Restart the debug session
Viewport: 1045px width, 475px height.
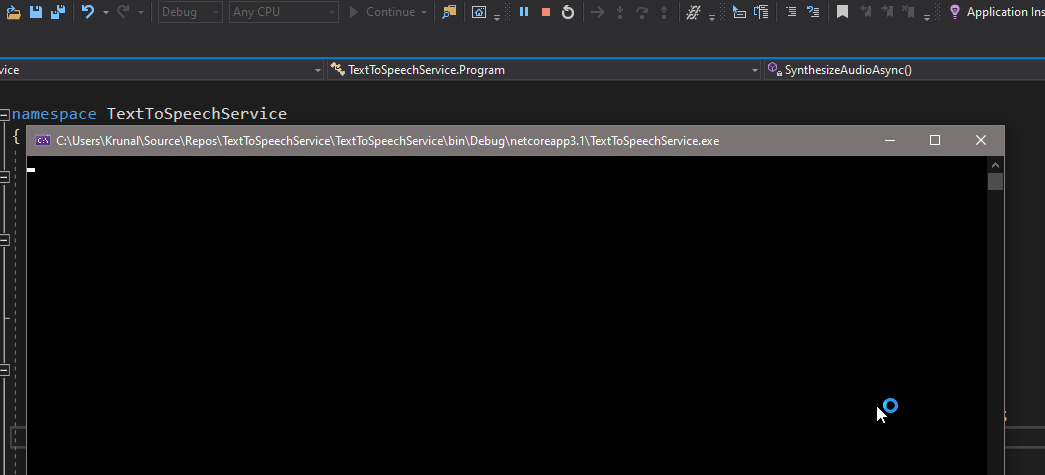pyautogui.click(x=568, y=12)
